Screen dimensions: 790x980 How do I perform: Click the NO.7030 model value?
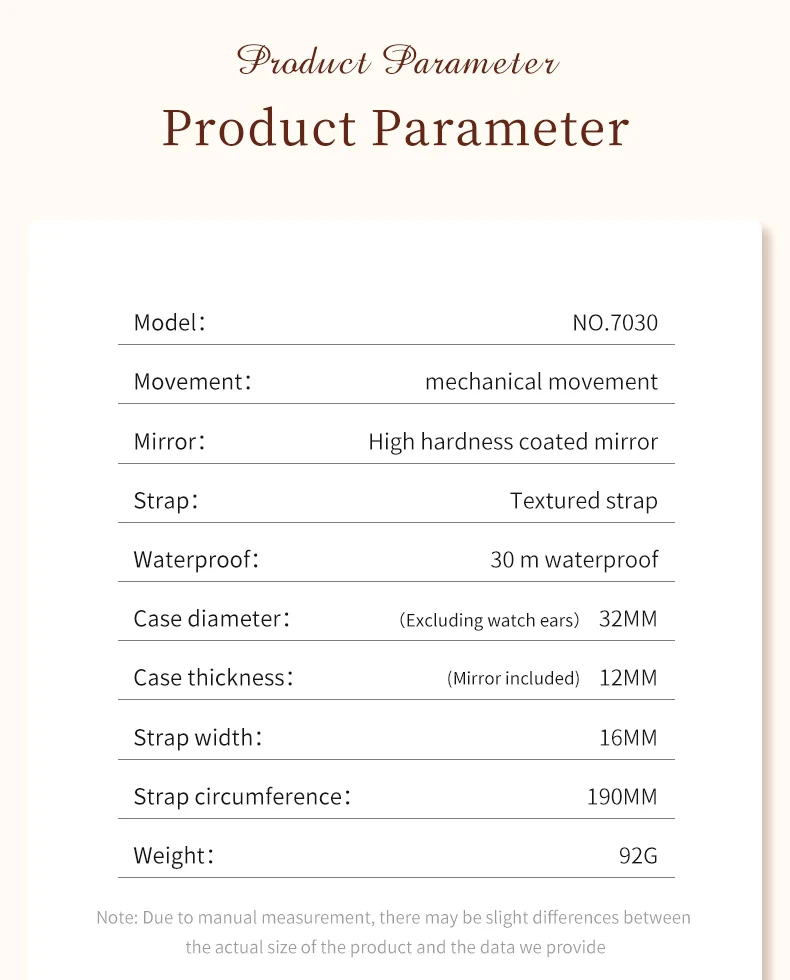(x=615, y=322)
